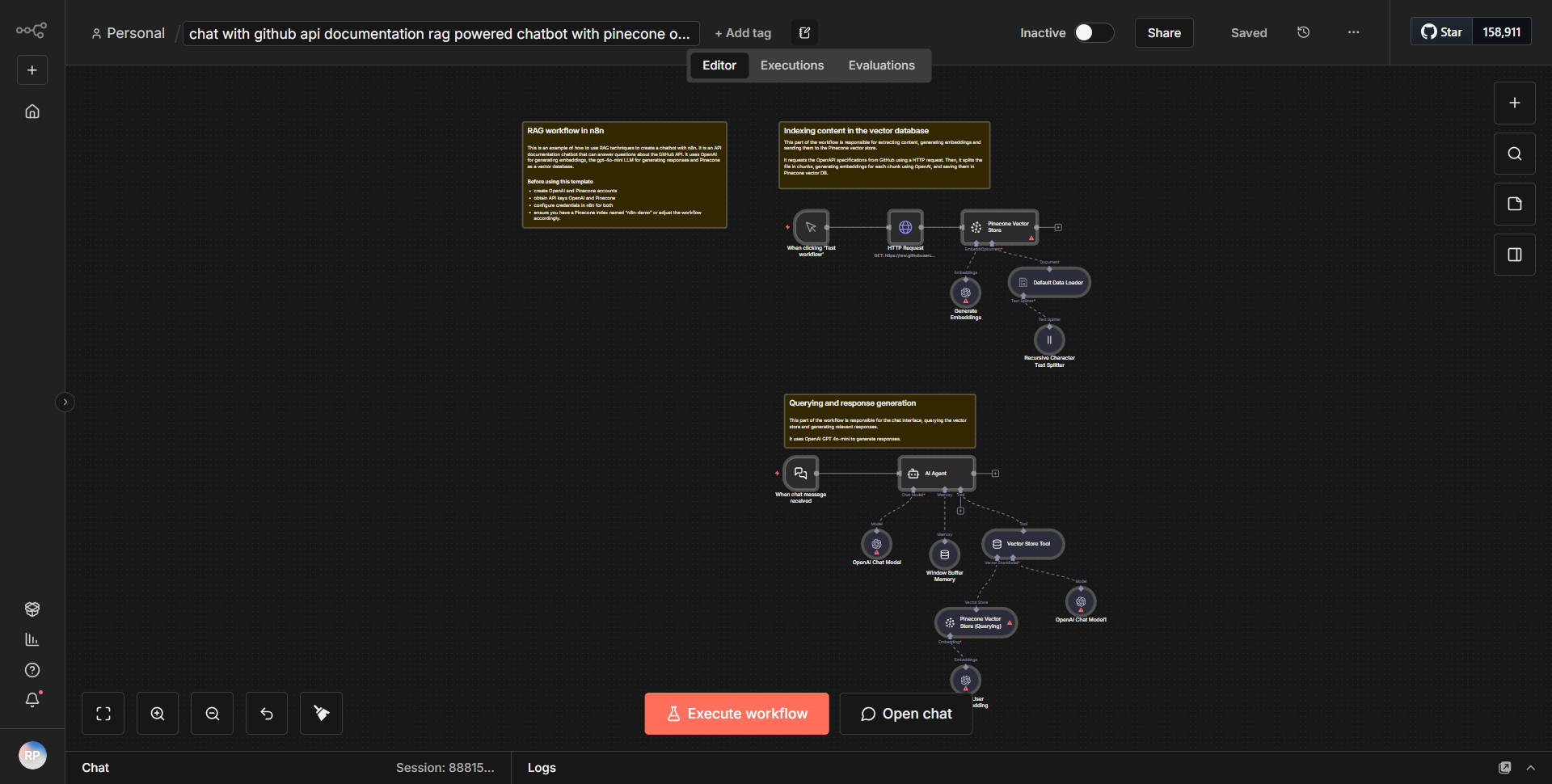The width and height of the screenshot is (1552, 784).
Task: Edit the workflow name field
Action: [x=441, y=33]
